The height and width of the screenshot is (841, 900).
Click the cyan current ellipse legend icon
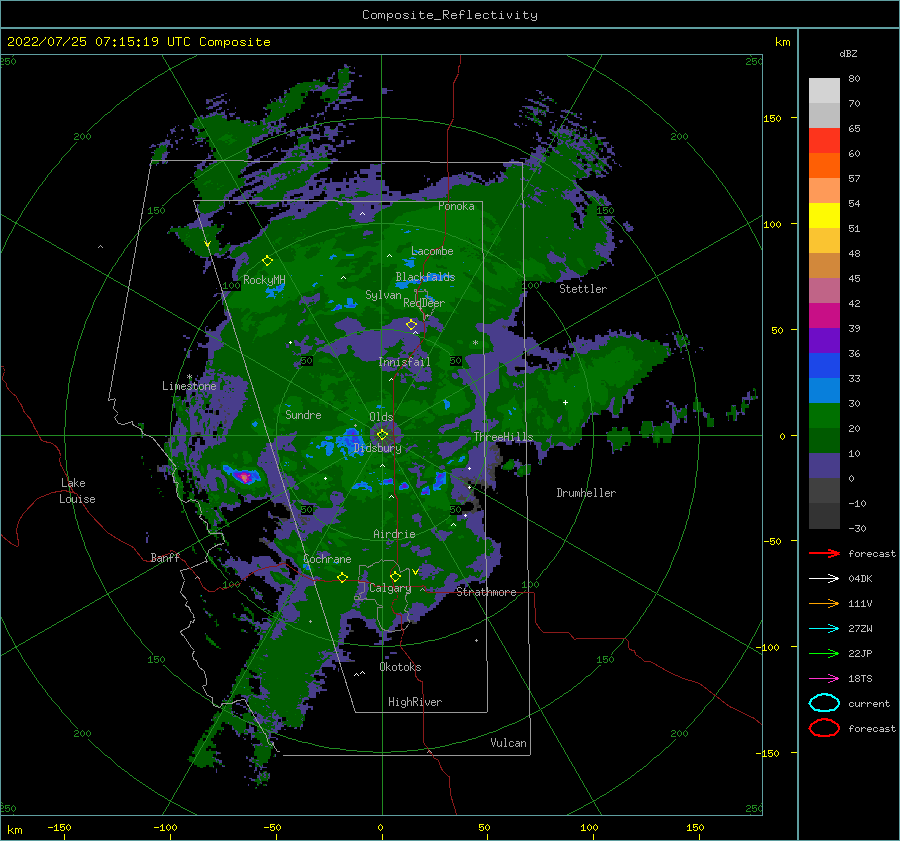point(824,703)
